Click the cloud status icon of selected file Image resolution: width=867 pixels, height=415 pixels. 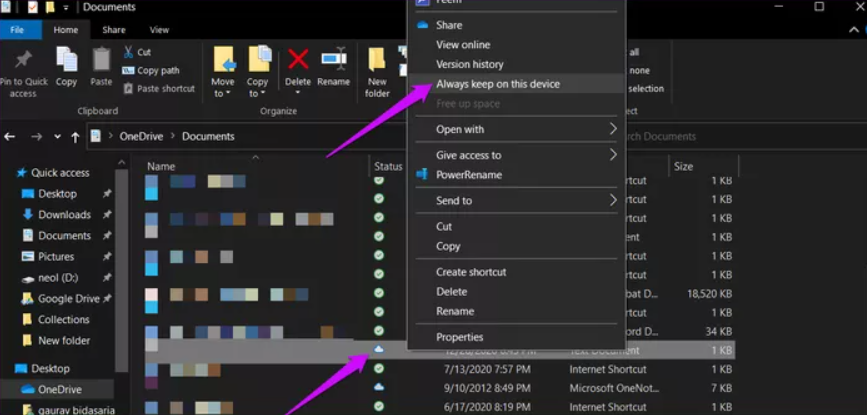pyautogui.click(x=379, y=349)
